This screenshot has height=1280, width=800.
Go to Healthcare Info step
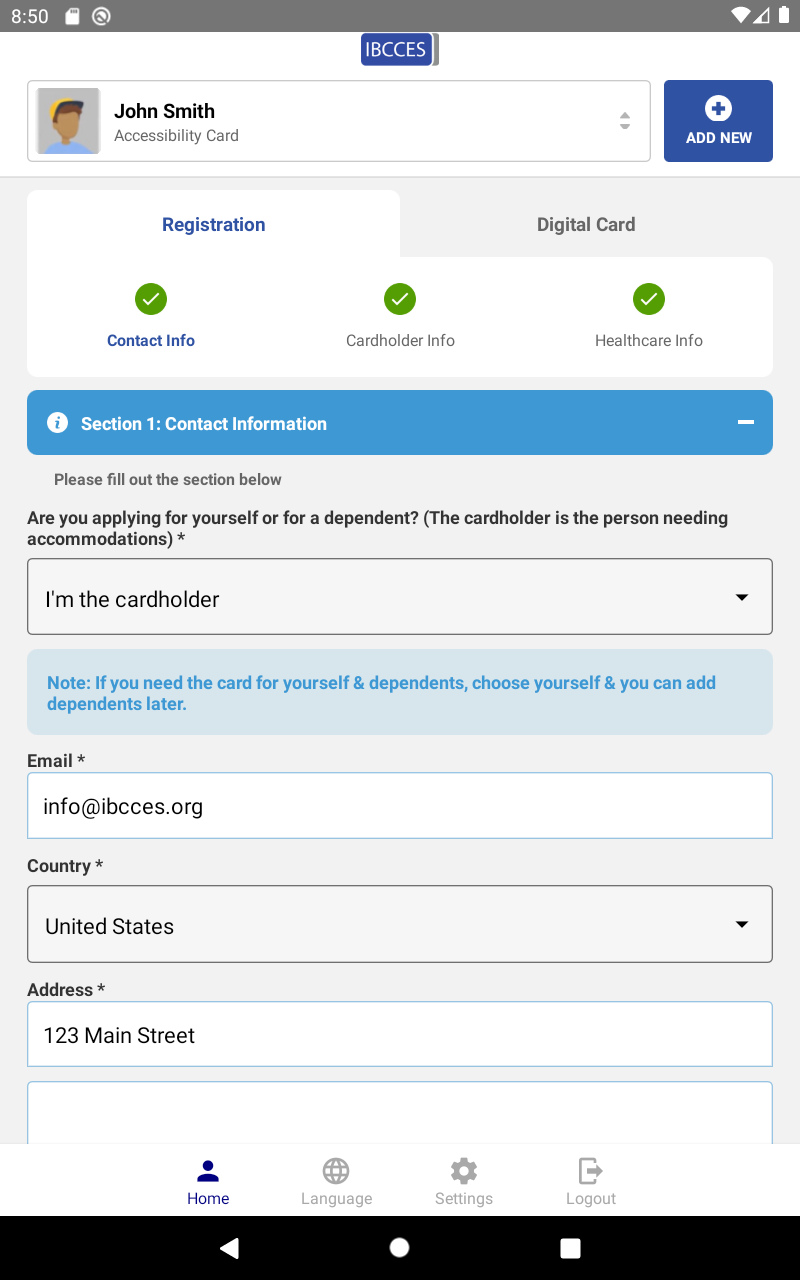[x=649, y=316]
